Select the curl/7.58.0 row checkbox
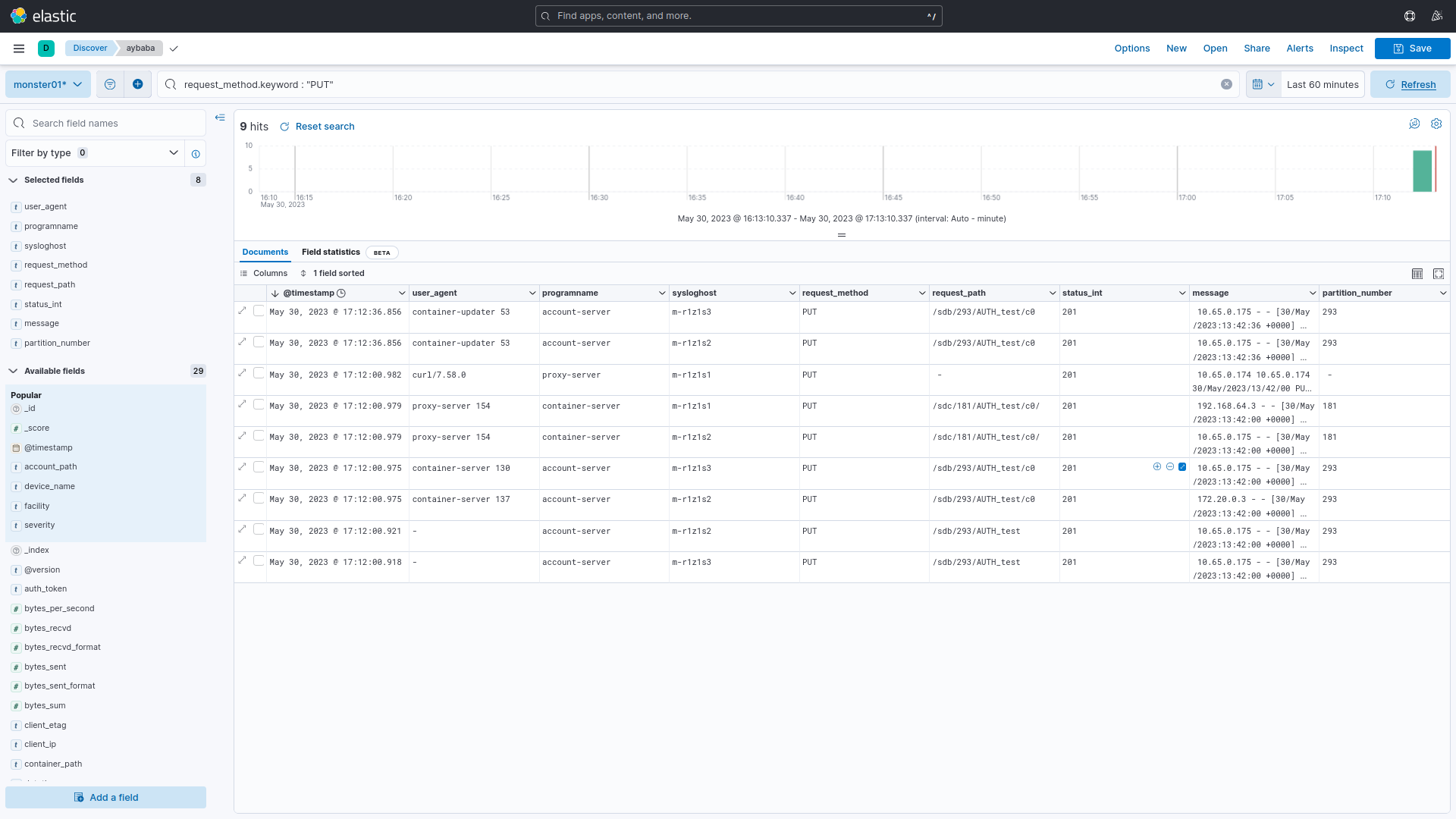This screenshot has width=1456, height=819. click(259, 373)
